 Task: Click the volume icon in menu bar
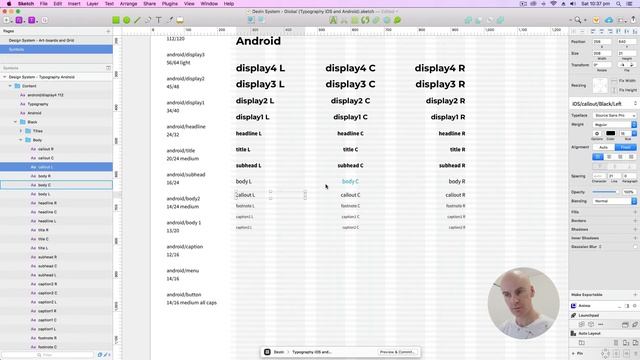pyautogui.click(x=573, y=4)
